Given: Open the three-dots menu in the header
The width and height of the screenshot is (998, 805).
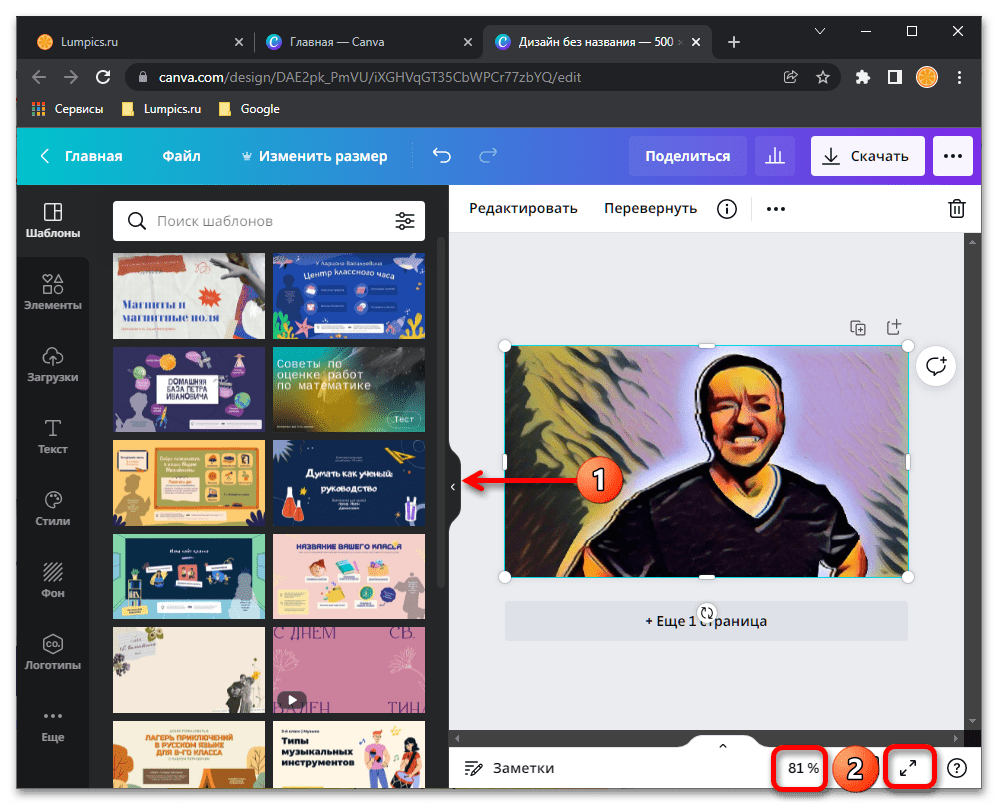Looking at the screenshot, I should point(952,156).
